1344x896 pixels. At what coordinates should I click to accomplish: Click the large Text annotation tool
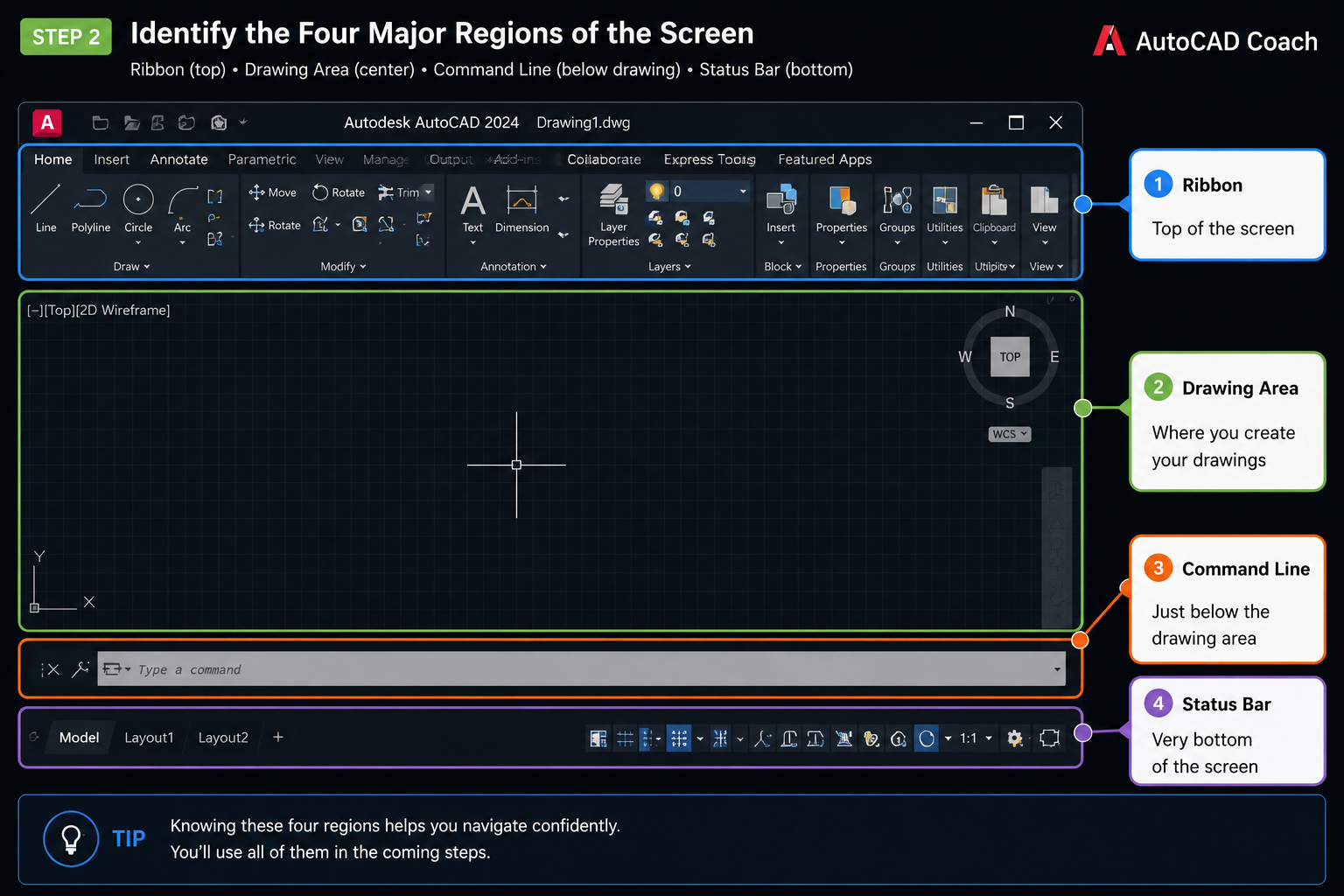[x=472, y=208]
